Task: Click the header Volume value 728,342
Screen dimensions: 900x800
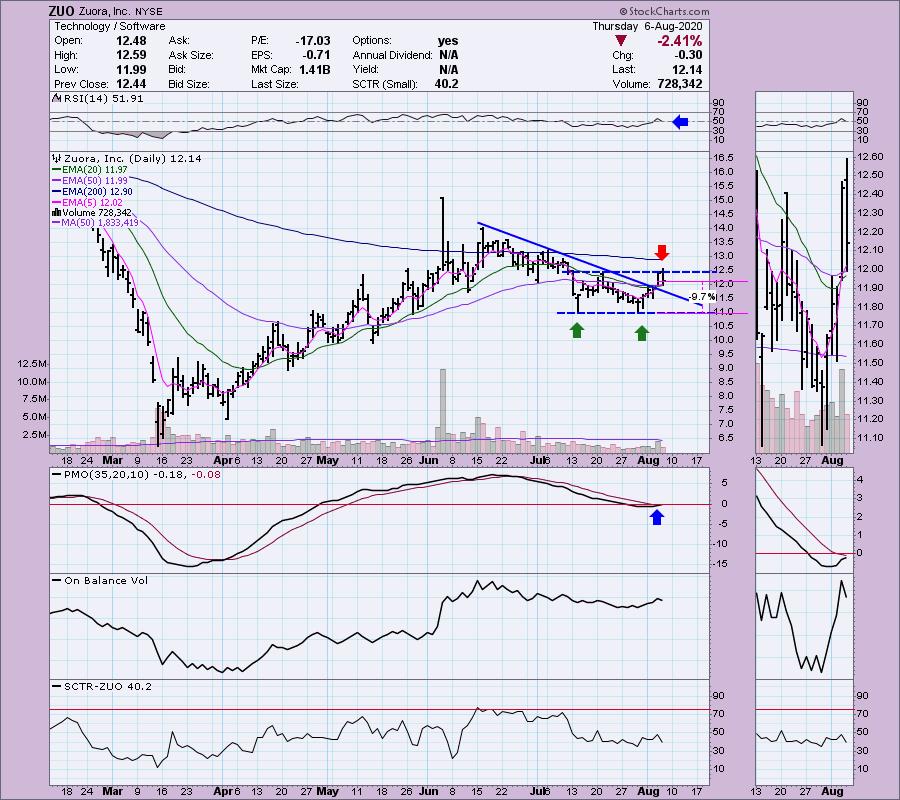Action: click(678, 84)
